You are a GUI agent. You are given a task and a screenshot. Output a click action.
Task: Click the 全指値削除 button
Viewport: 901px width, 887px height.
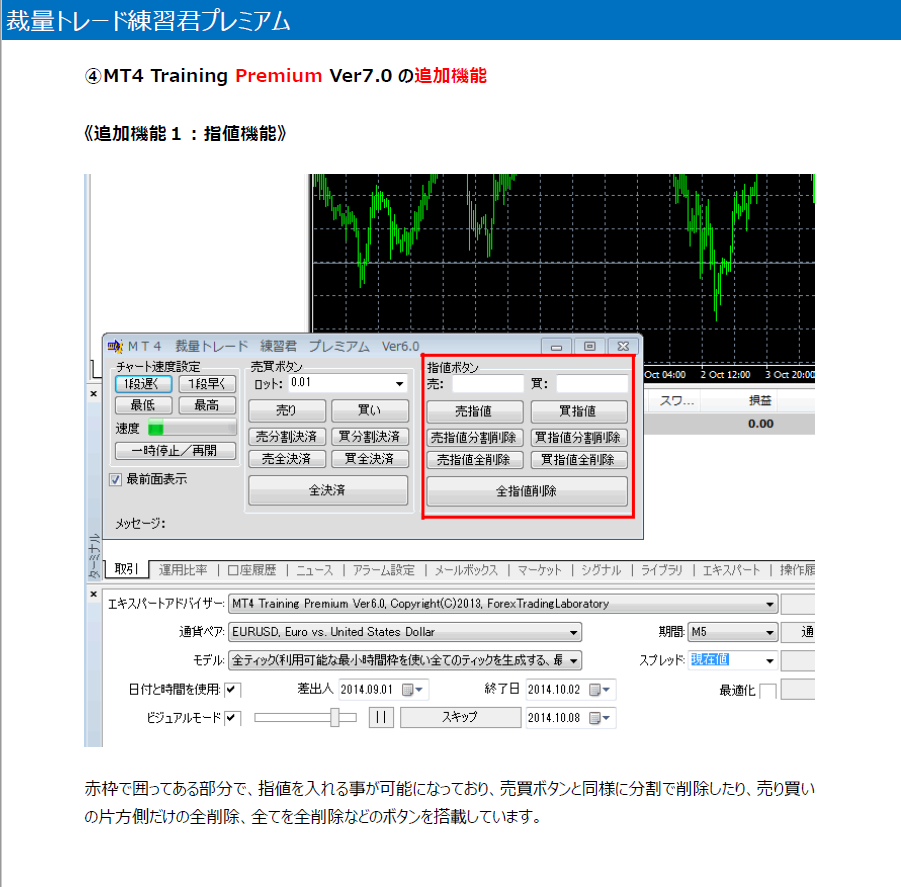tap(527, 491)
